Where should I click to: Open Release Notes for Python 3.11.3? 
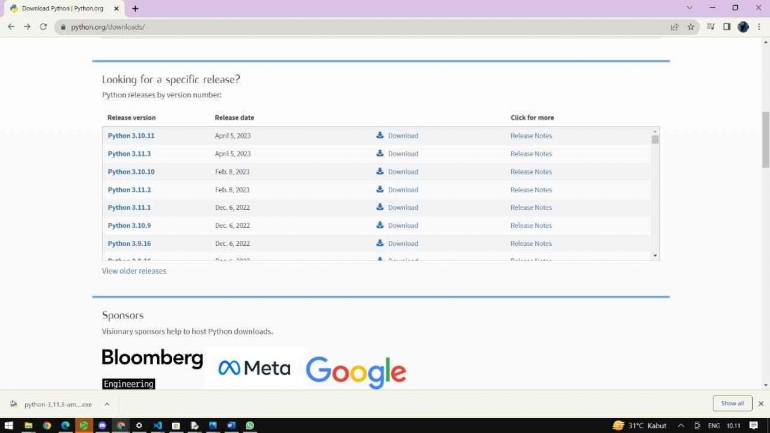click(x=531, y=154)
